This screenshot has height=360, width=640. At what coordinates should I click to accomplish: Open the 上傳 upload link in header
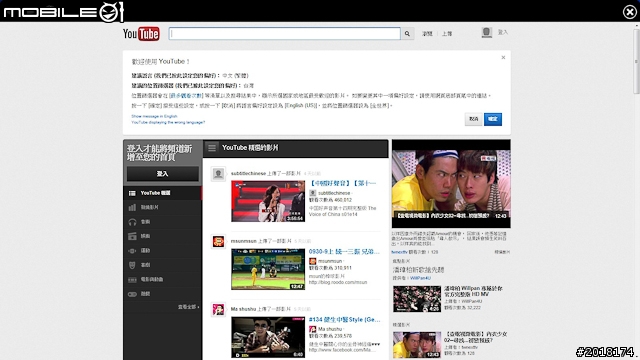(447, 34)
